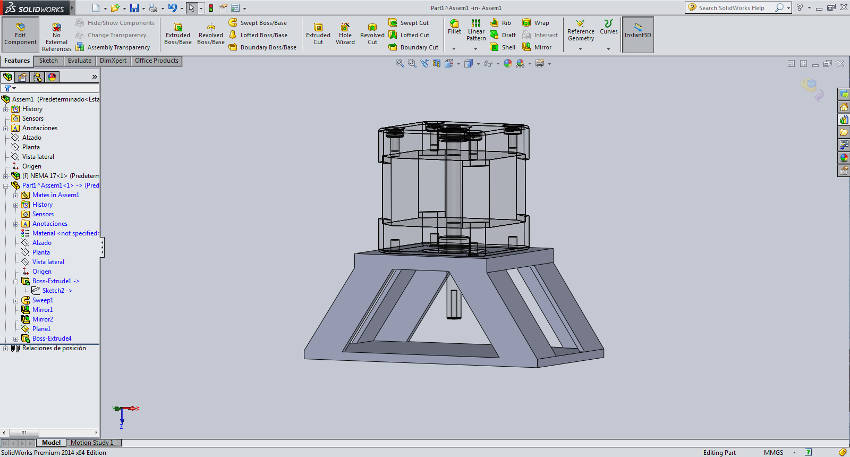850x457 pixels.
Task: Select the Draft tool
Action: coord(503,35)
